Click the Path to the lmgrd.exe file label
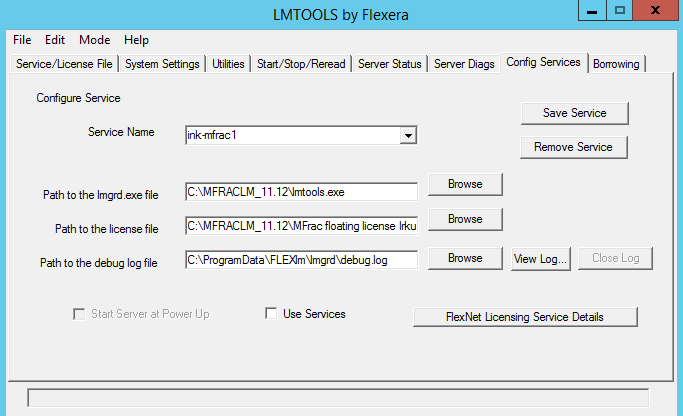The height and width of the screenshot is (416, 683). pos(101,195)
